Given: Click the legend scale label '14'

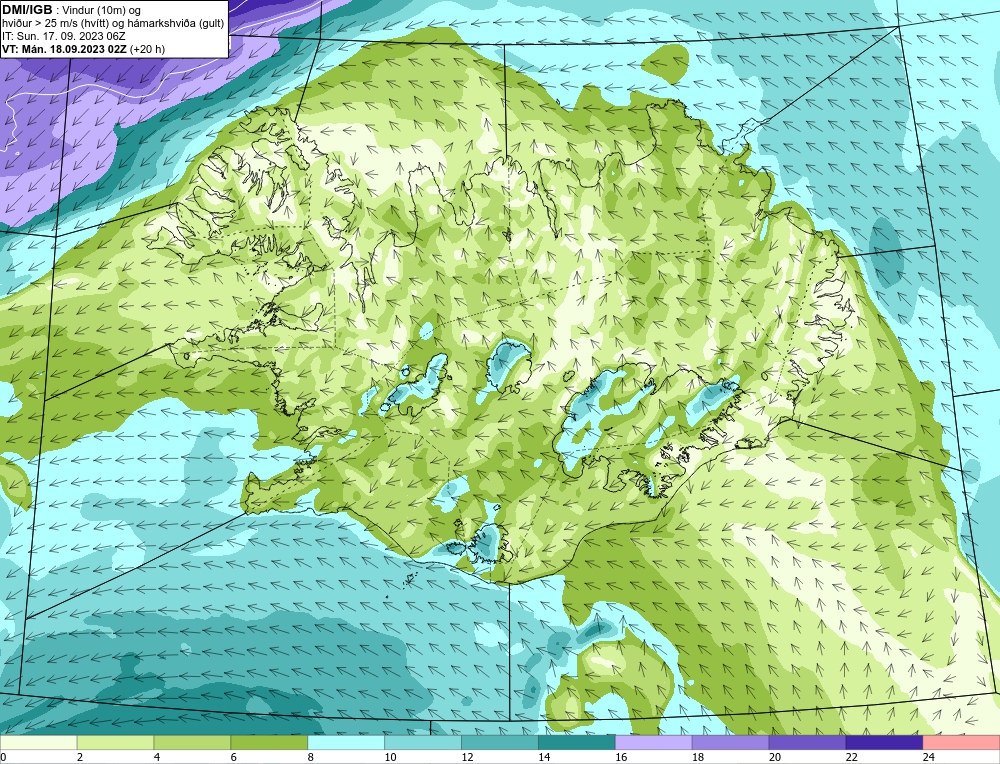Looking at the screenshot, I should click(x=544, y=758).
